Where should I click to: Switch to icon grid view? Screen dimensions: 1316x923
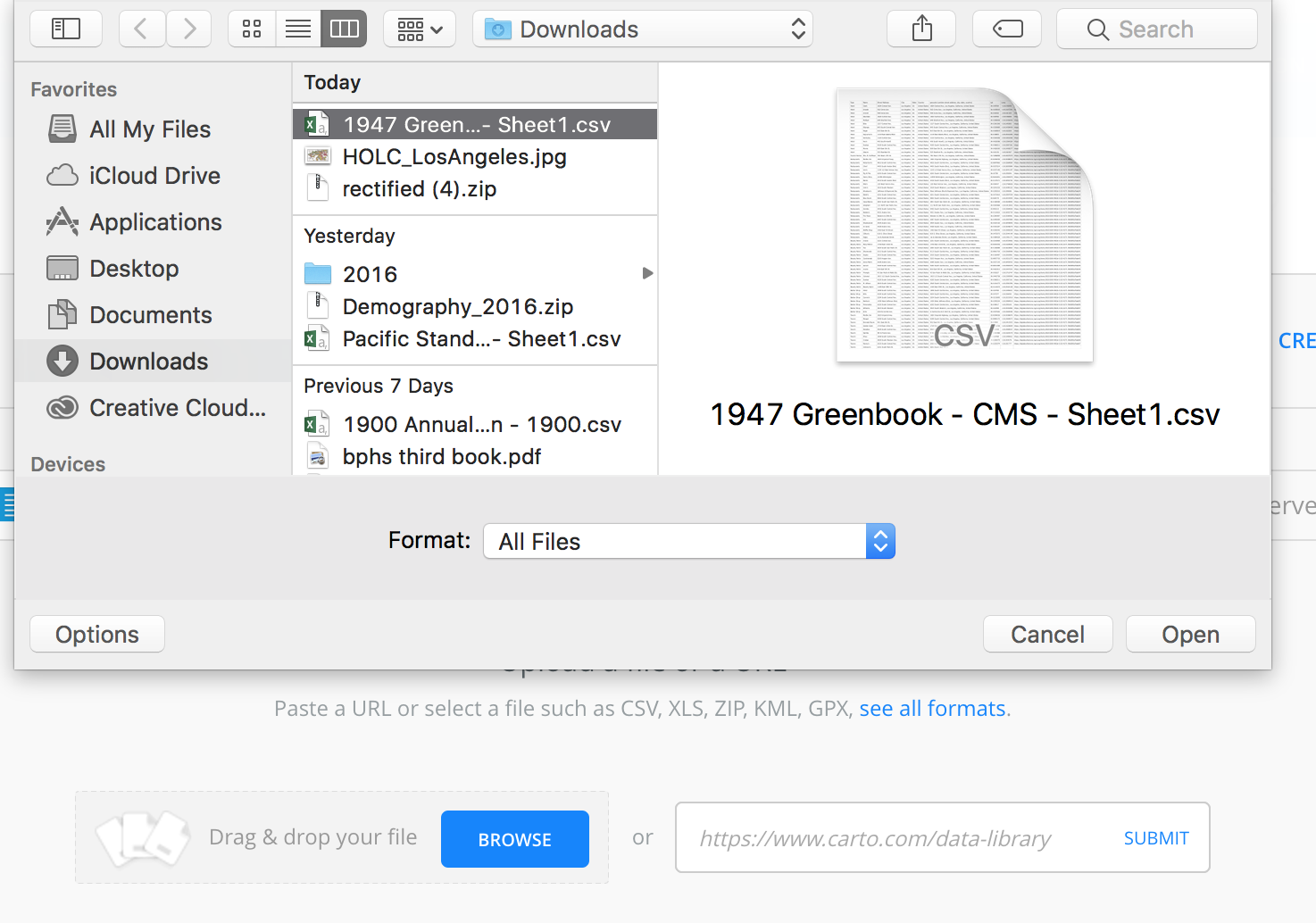pos(252,29)
